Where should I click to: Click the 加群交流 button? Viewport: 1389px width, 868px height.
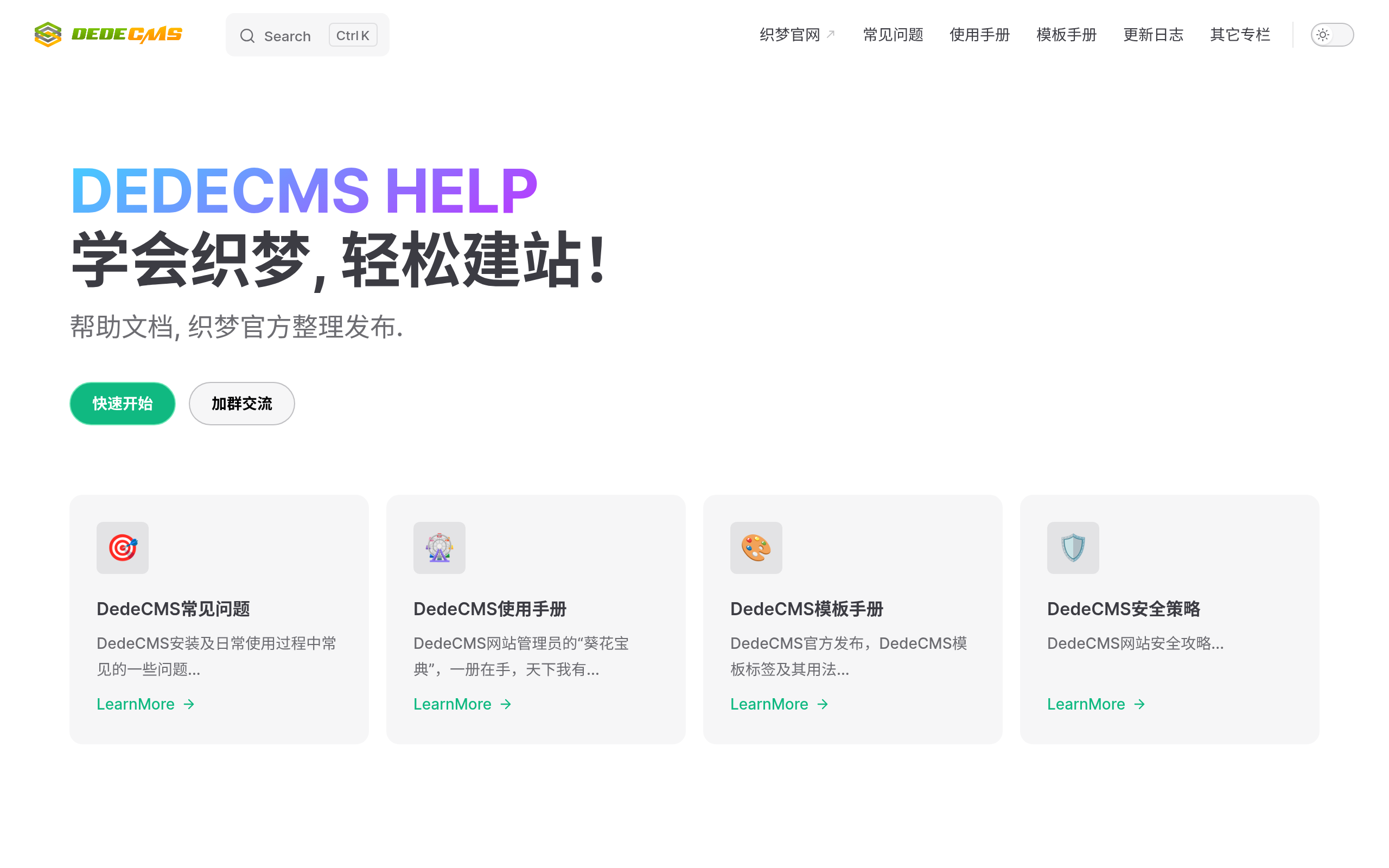point(241,404)
